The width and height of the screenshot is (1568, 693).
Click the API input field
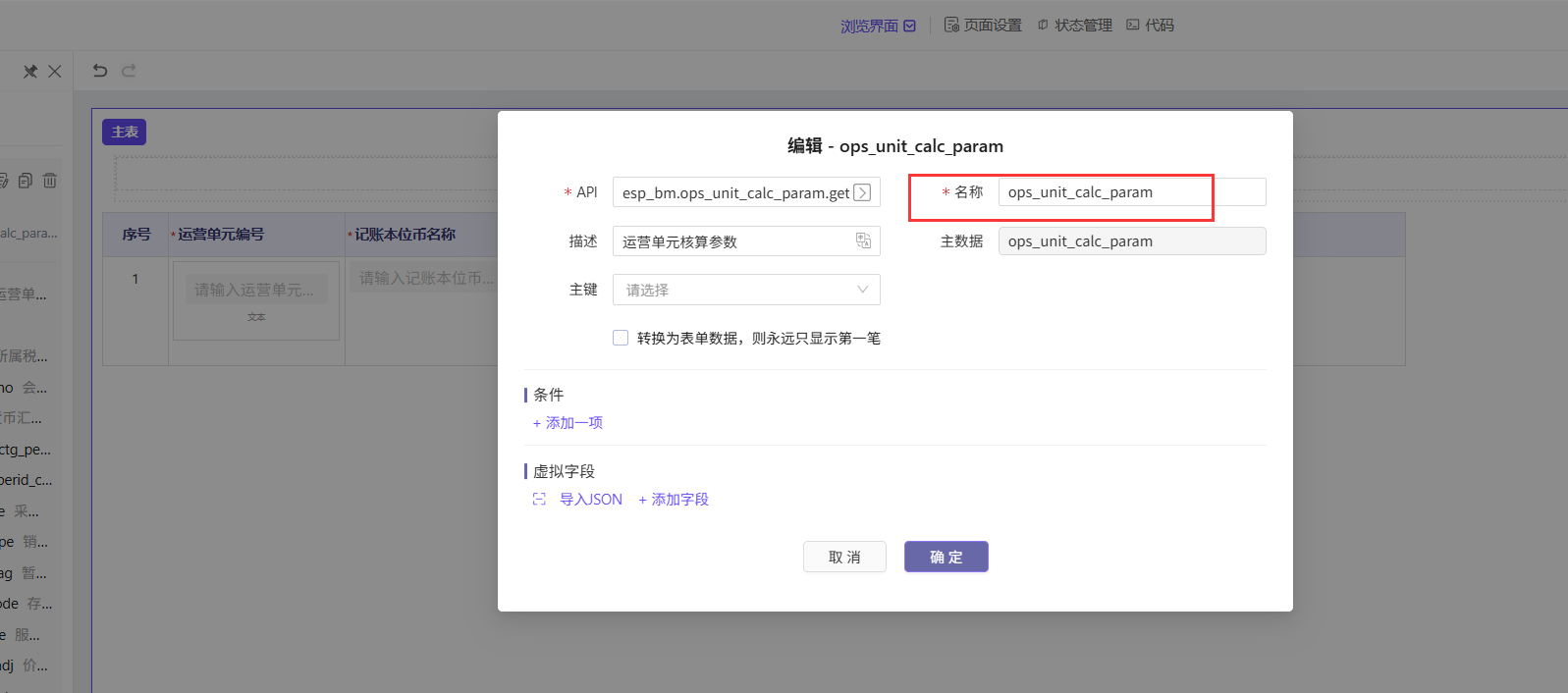746,192
